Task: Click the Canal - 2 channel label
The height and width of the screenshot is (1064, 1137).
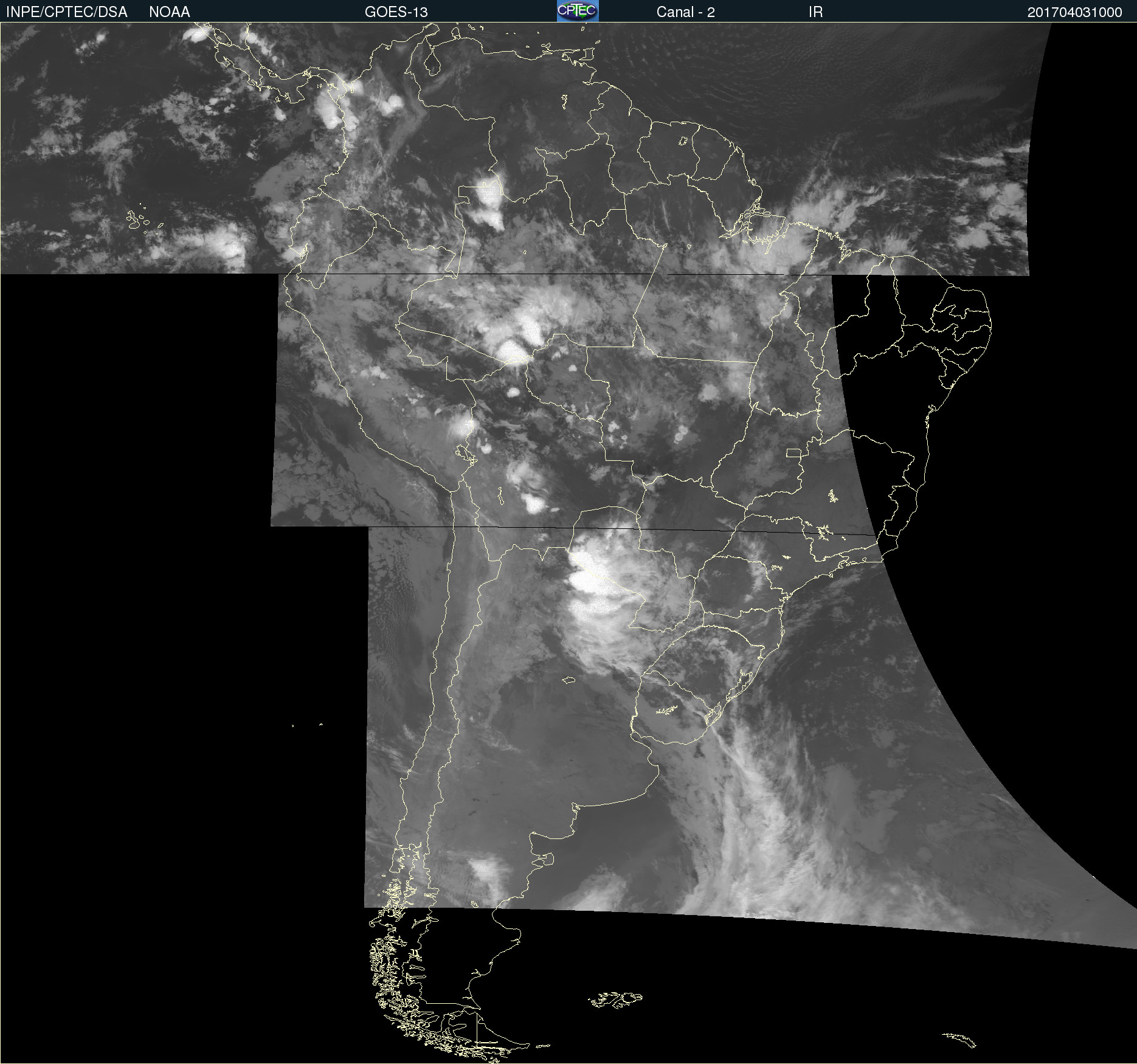Action: (x=685, y=12)
